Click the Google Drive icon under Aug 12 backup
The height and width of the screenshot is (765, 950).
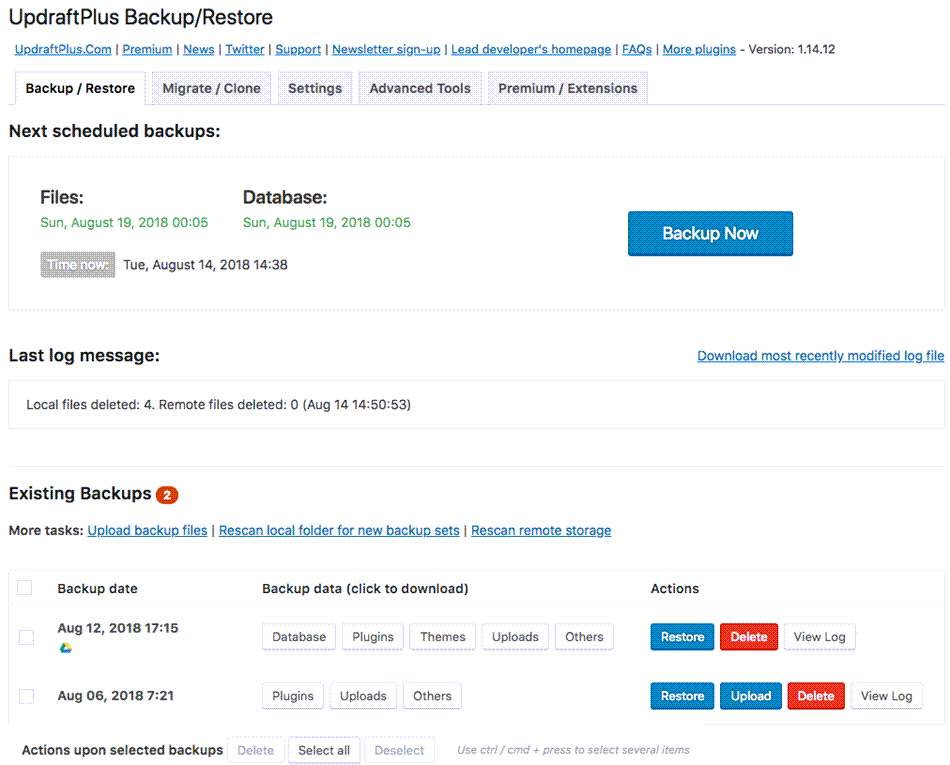coord(65,648)
